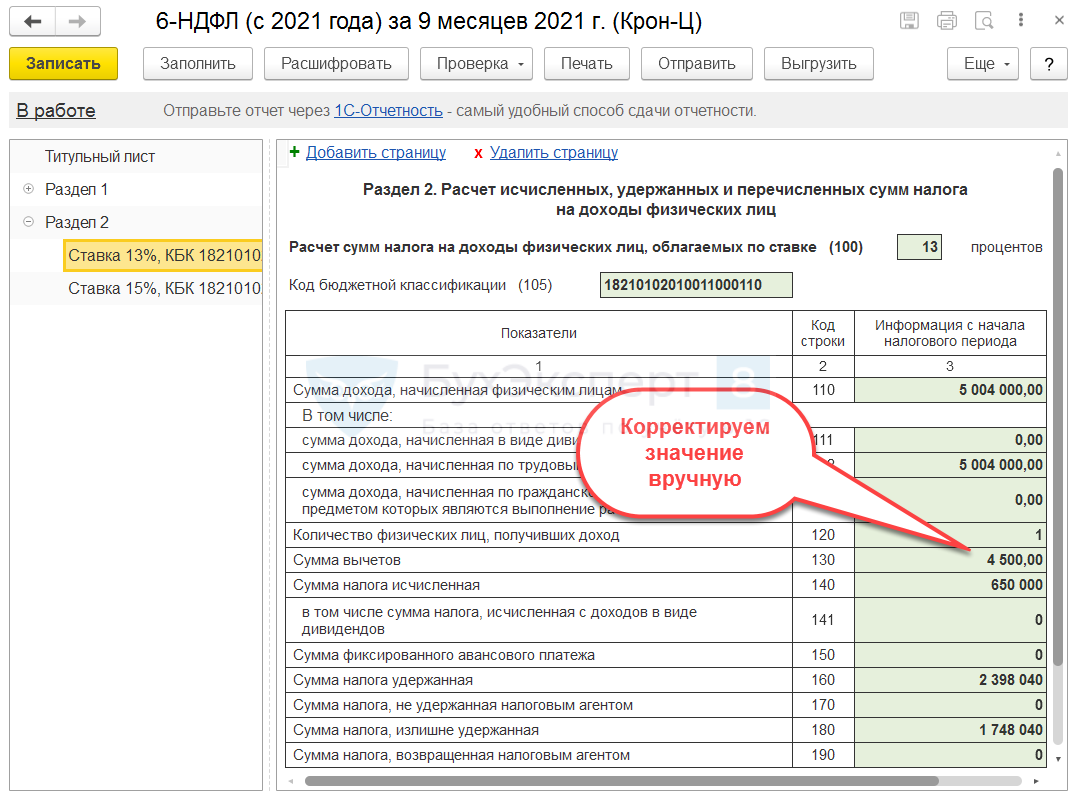Click the KBK code field 18210102010011000110
The width and height of the screenshot is (1076, 795).
(x=696, y=285)
